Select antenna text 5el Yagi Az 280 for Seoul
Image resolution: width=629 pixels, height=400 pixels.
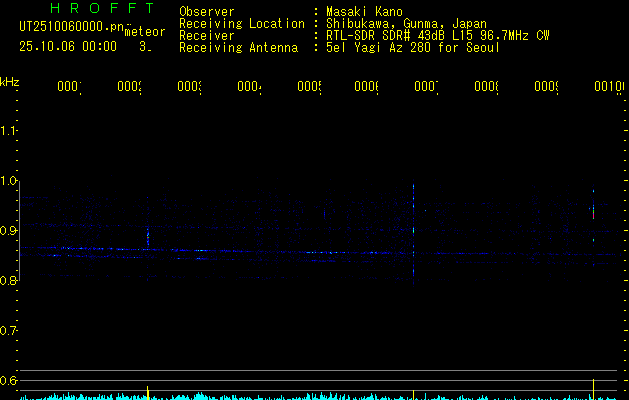click(413, 48)
